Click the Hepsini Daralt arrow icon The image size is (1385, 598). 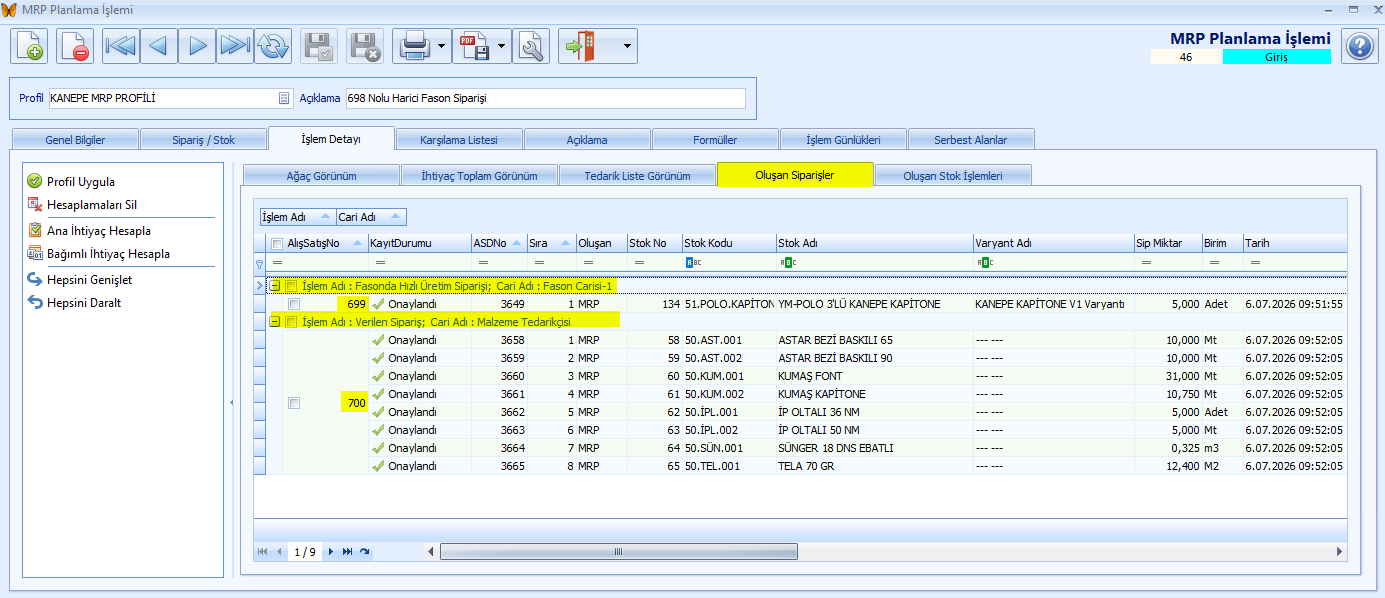pyautogui.click(x=34, y=303)
